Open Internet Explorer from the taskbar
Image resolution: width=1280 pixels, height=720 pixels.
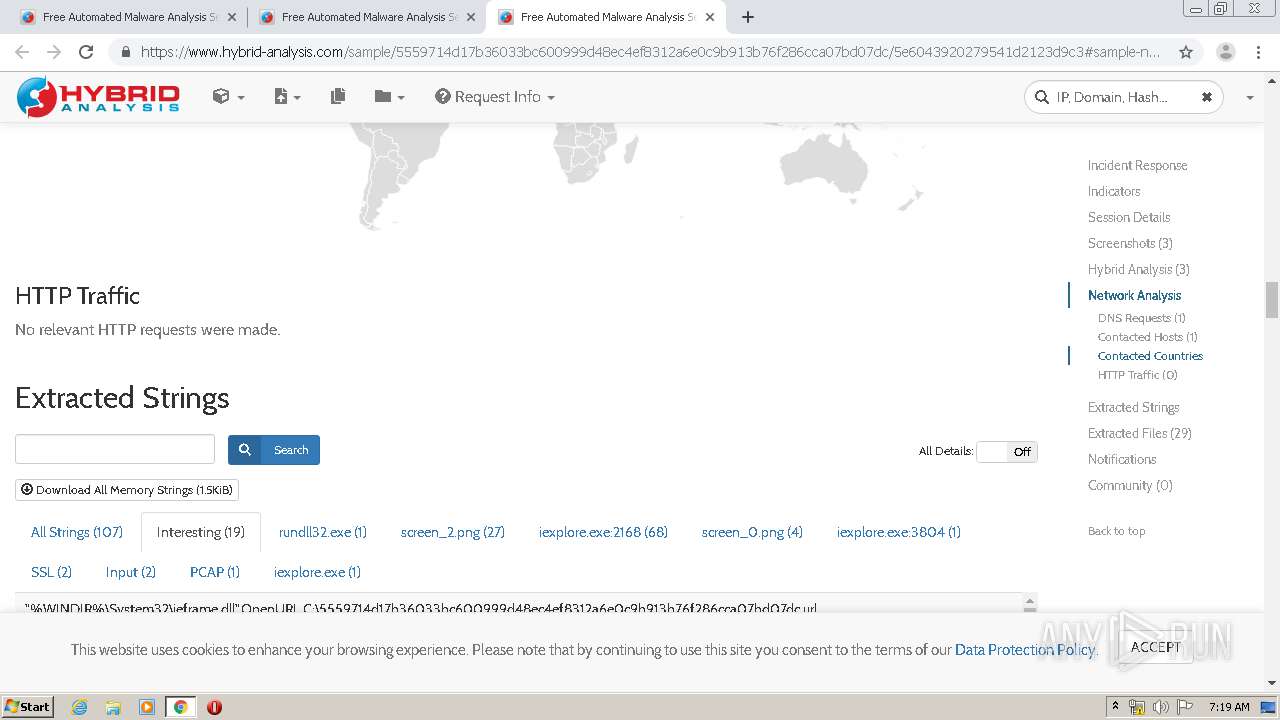coord(79,707)
